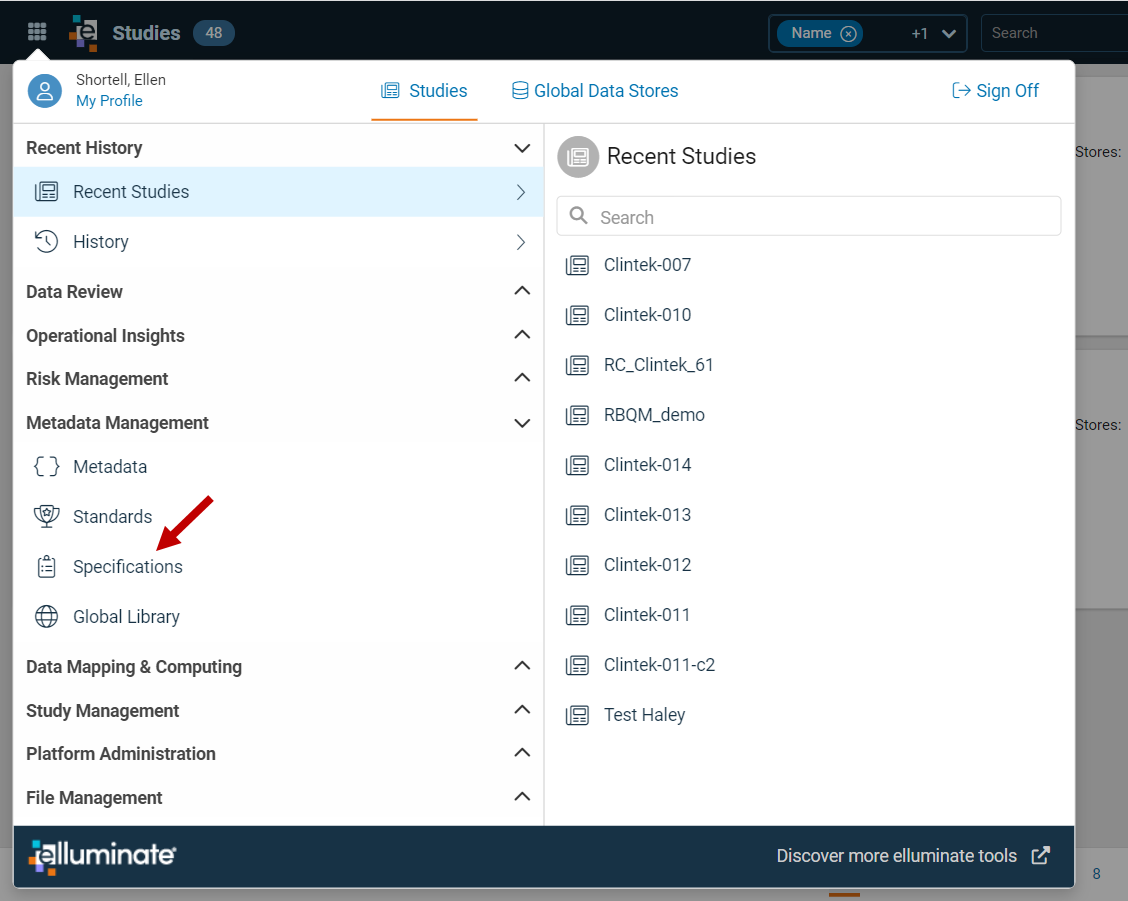Click the Recent Studies search field

coord(809,217)
